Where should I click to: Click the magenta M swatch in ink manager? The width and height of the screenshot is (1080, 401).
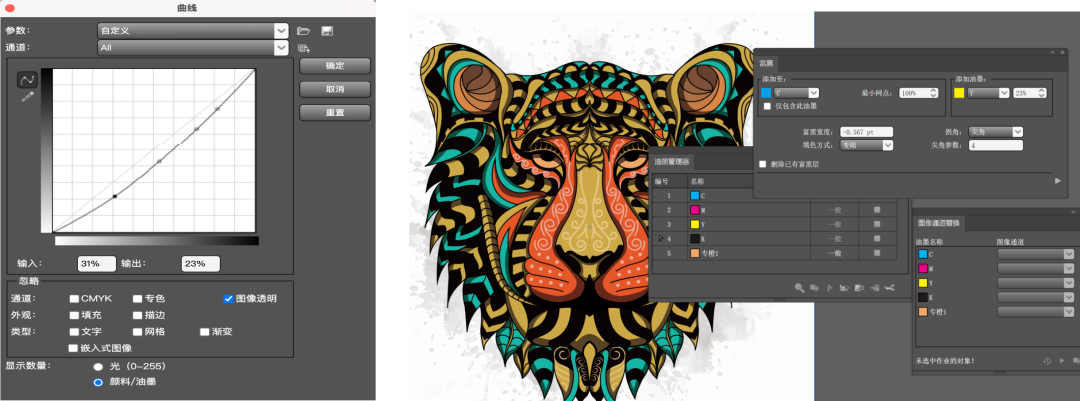(694, 210)
